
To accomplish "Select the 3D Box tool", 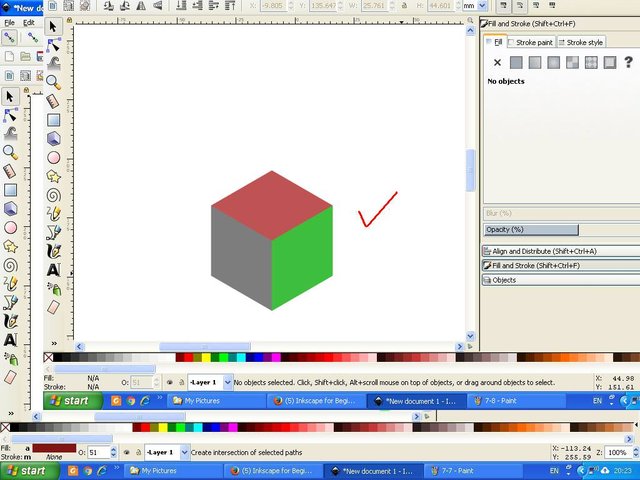I will 54,139.
